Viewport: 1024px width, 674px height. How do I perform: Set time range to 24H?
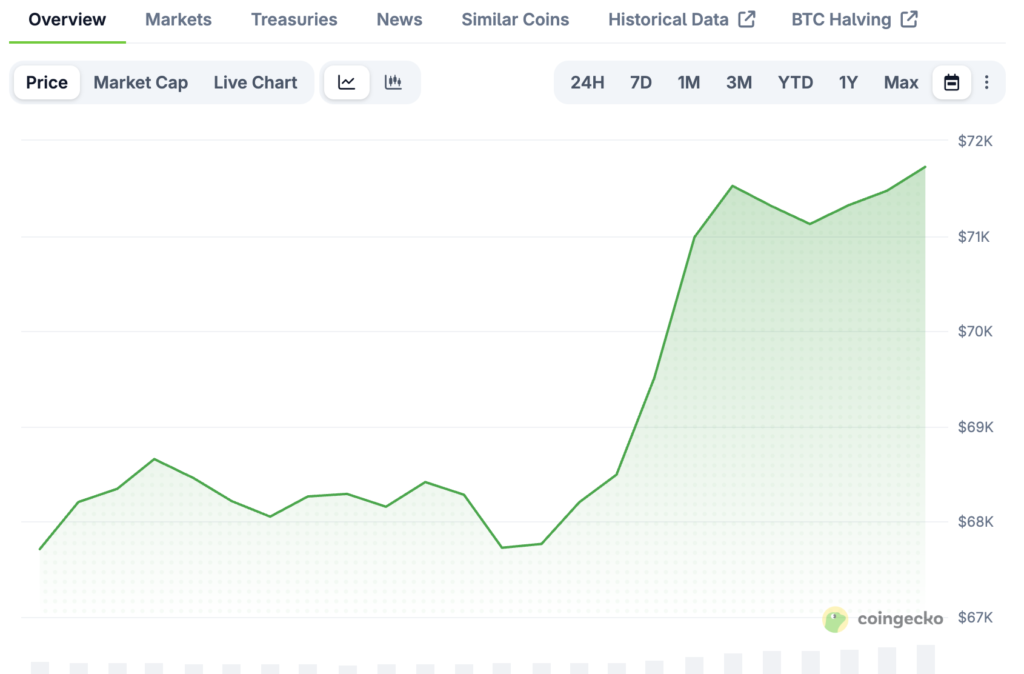[x=587, y=83]
